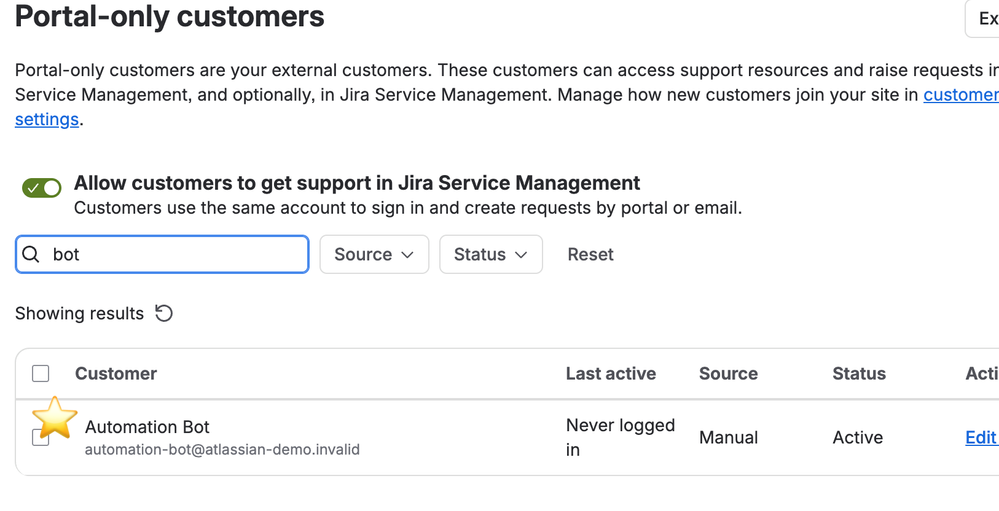Screen dimensions: 999x511
Task: Click Edit link for Automation Bot
Action: click(981, 438)
